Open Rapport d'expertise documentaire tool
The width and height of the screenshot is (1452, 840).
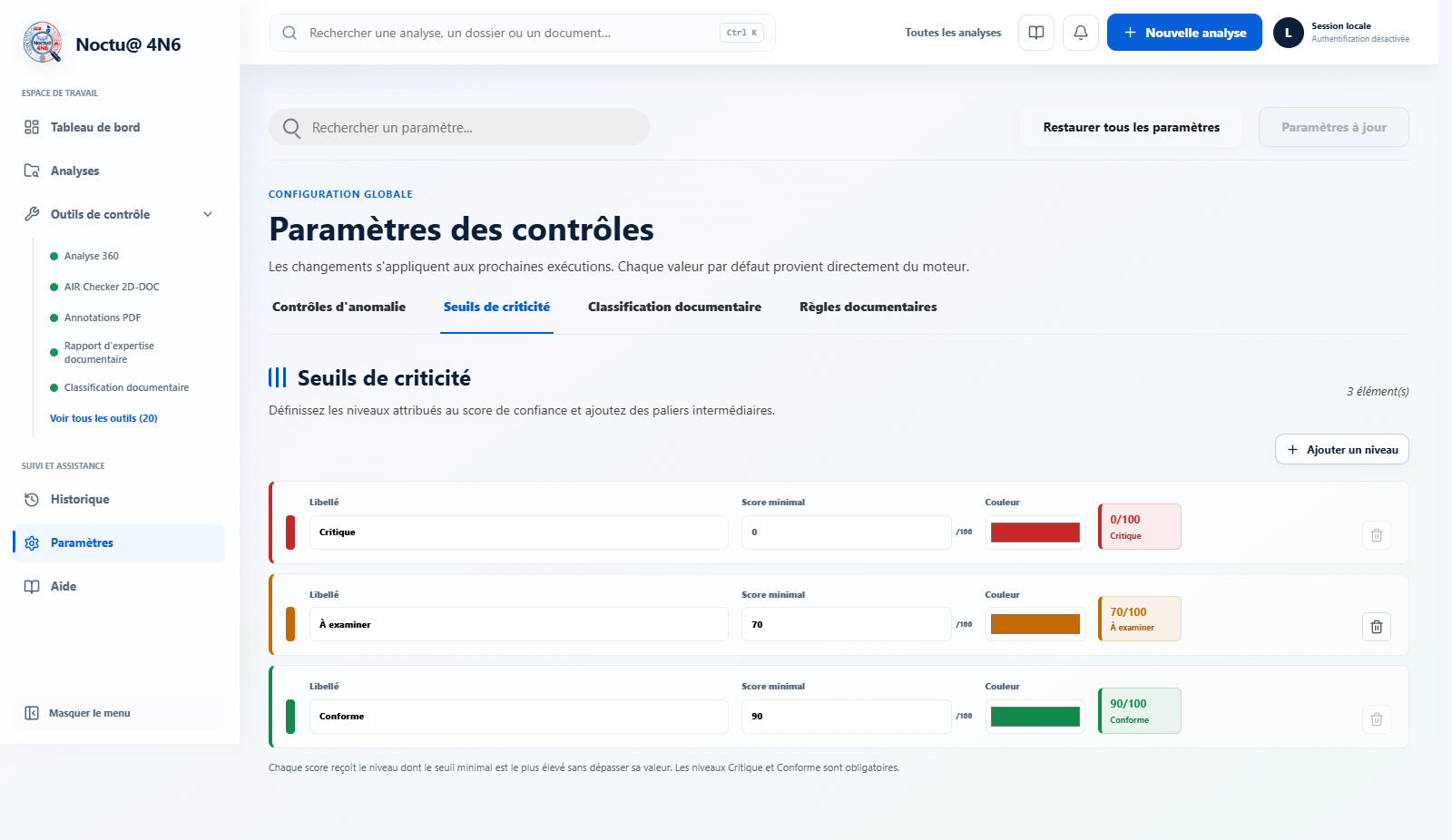click(x=109, y=352)
